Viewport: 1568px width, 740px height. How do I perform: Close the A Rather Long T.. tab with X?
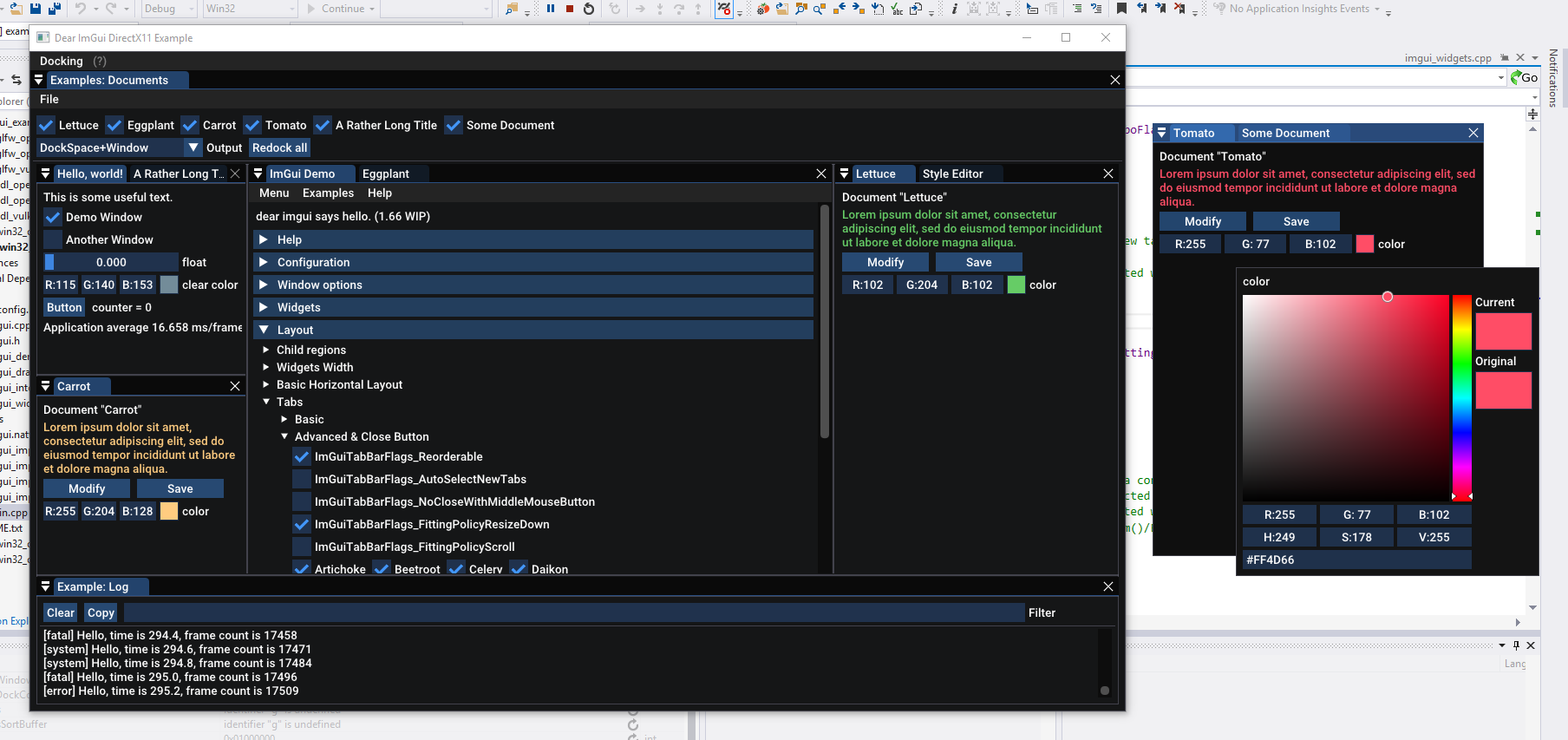(x=235, y=174)
